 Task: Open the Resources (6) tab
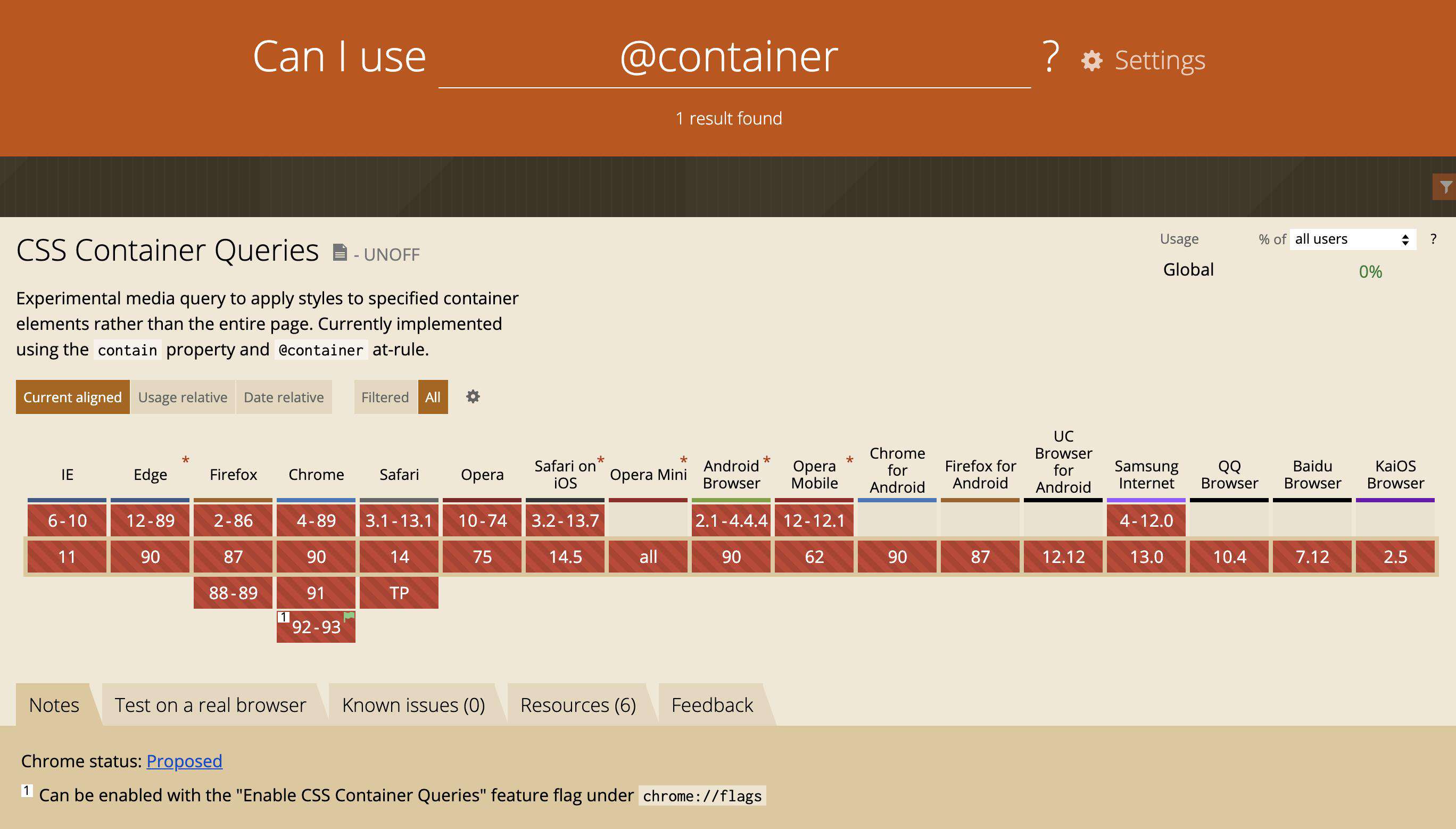578,705
